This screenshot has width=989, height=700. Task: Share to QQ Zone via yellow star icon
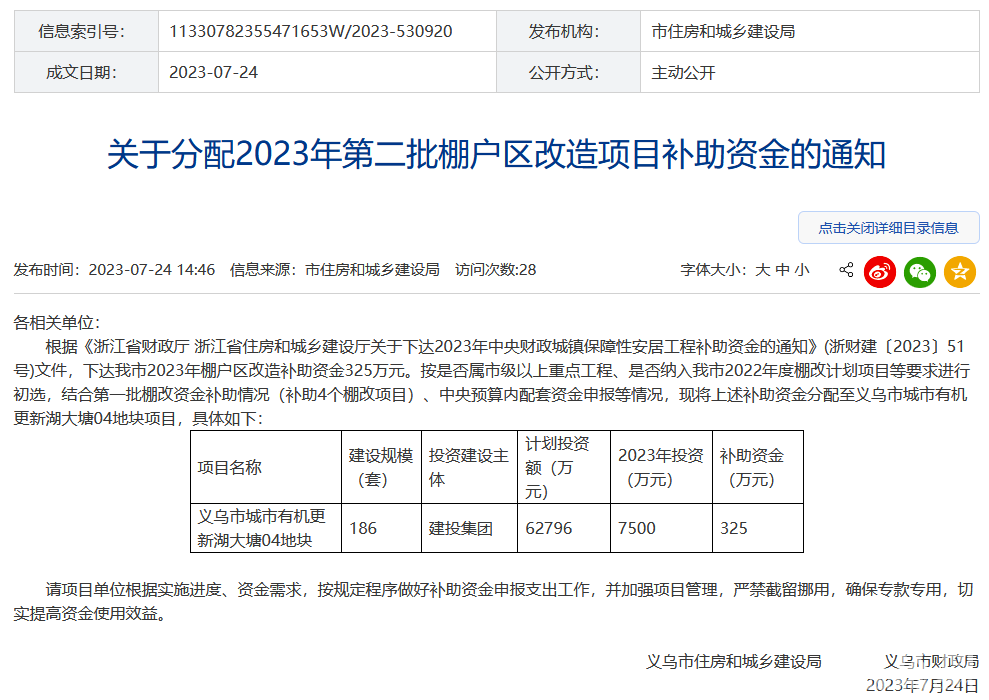(x=960, y=271)
